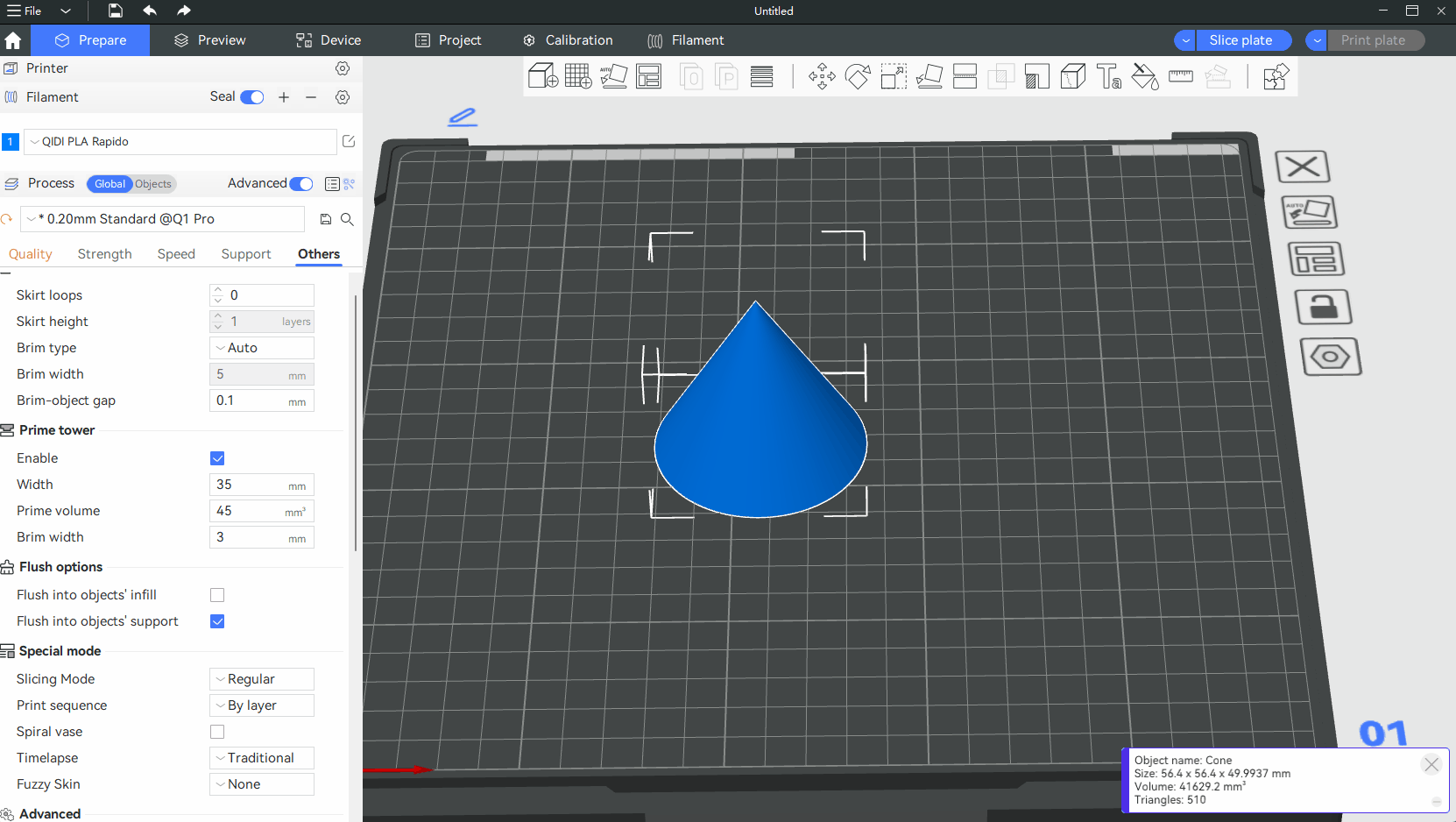Toggle the Advanced settings switch
The height and width of the screenshot is (822, 1456).
(x=300, y=183)
